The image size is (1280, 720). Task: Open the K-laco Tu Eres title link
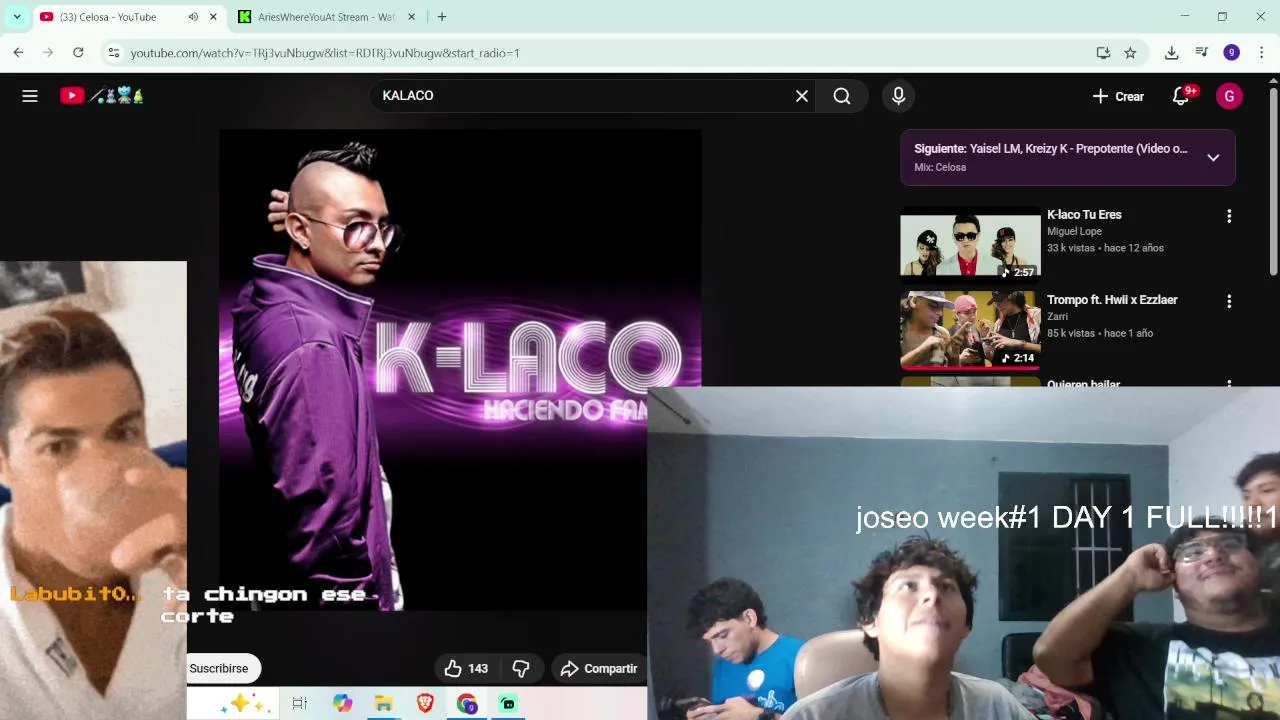click(x=1084, y=215)
